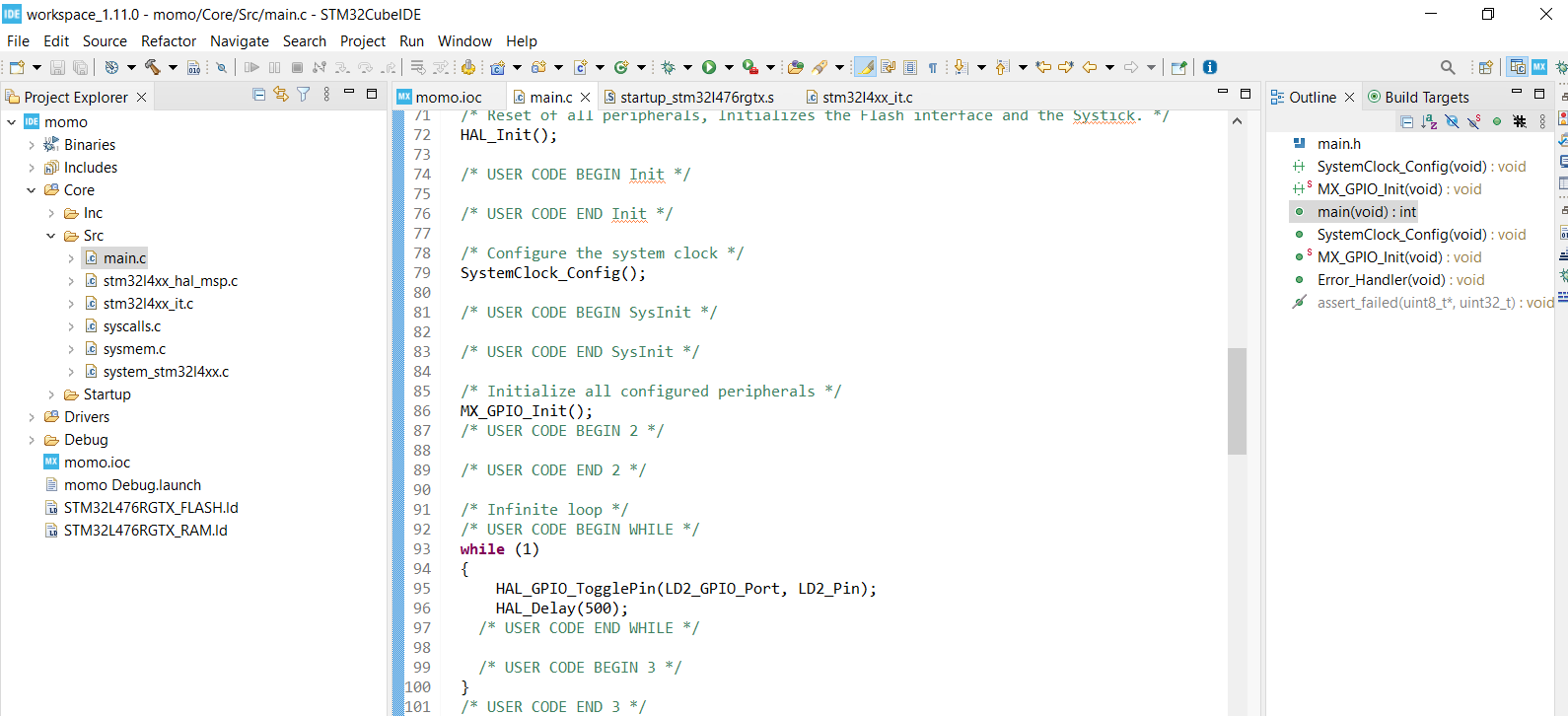Switch to momo.ioc editor tab
This screenshot has height=716, width=1568.
440,97
